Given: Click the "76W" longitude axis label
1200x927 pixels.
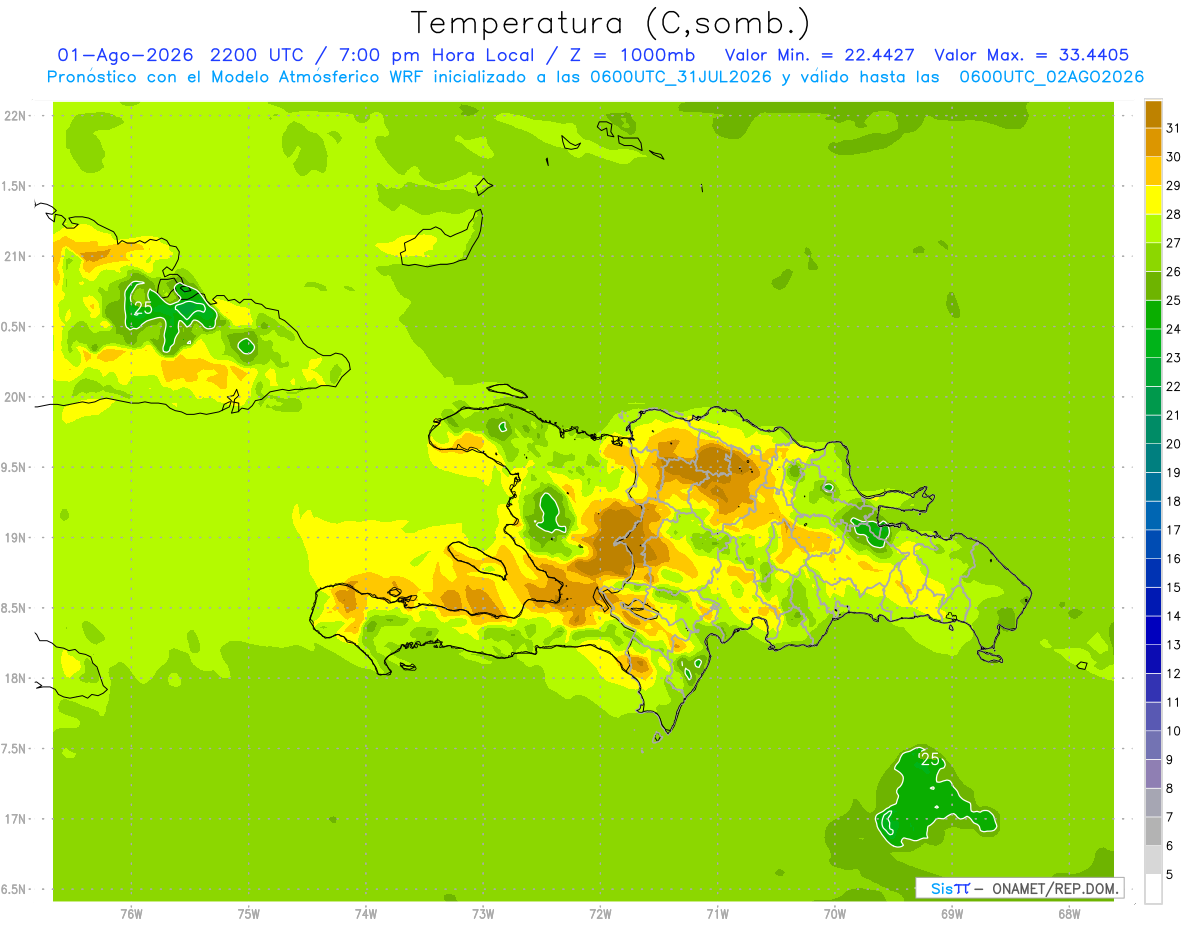Looking at the screenshot, I should [x=131, y=913].
